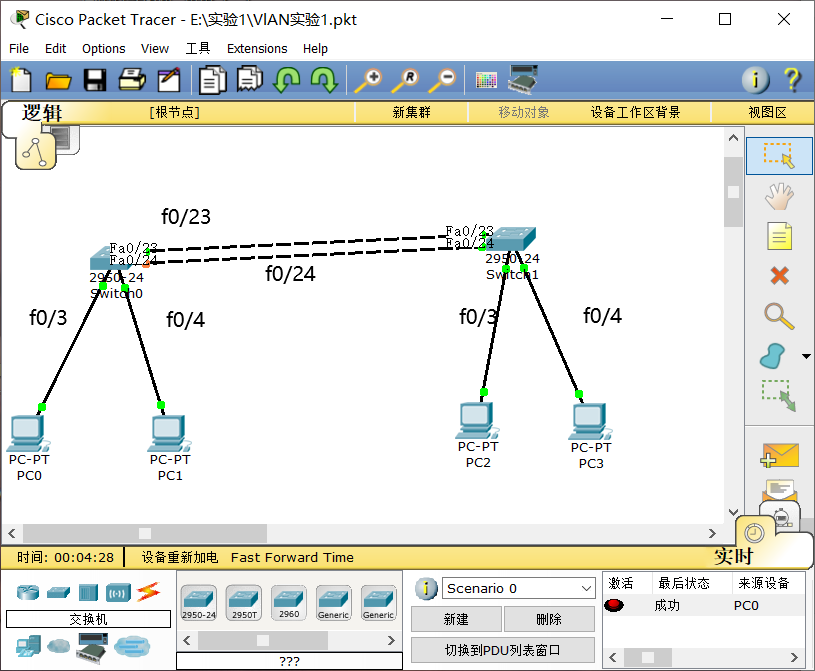Choose the Connections lightning bolt category
This screenshot has width=815, height=671.
click(148, 592)
